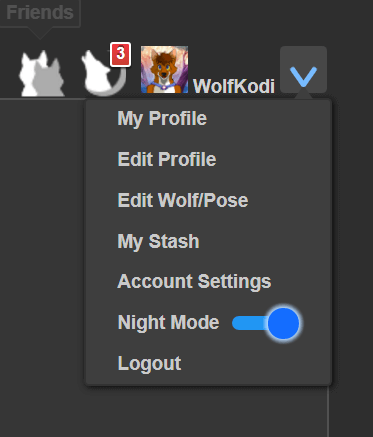Click the white wolf silhouette in Friends icon
This screenshot has height=437, width=373.
point(28,73)
